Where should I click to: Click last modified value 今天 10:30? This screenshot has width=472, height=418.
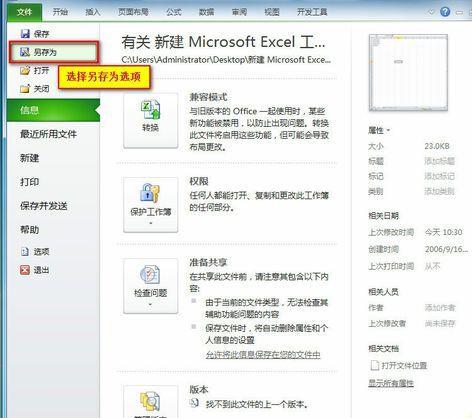443,232
